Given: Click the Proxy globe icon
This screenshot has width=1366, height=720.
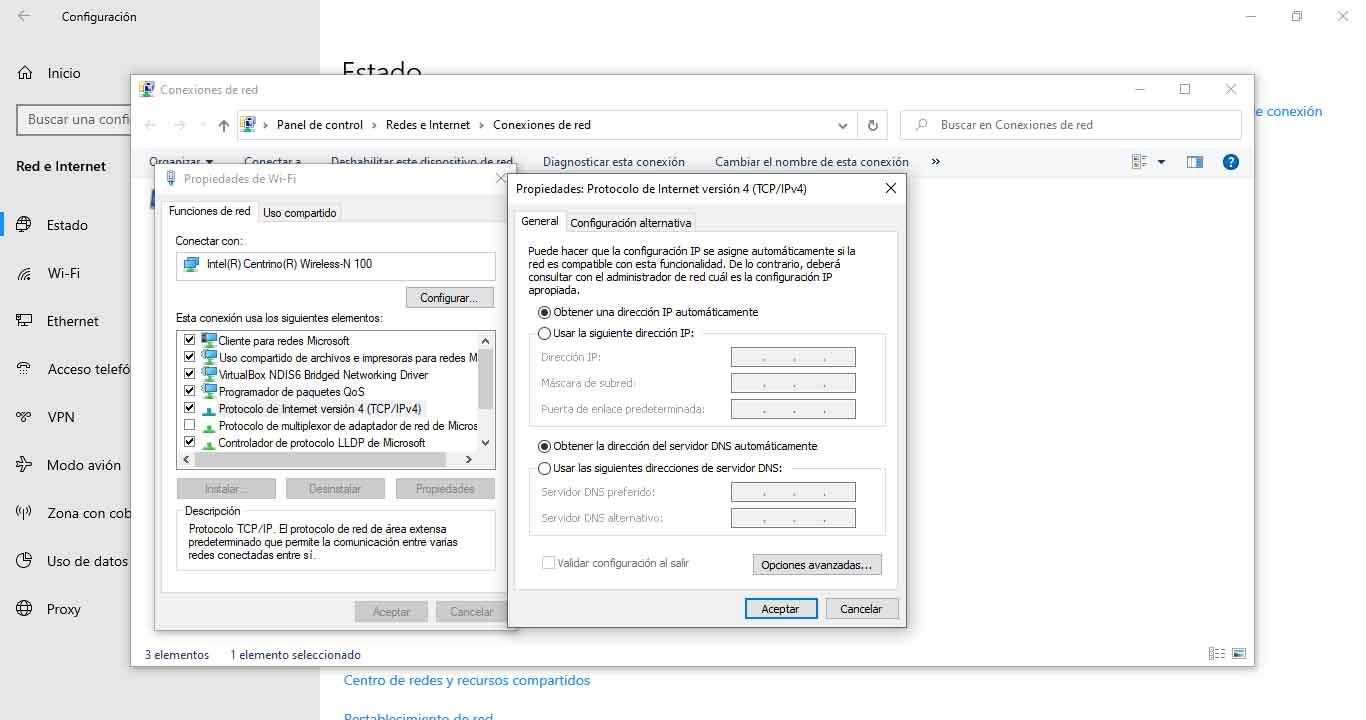Looking at the screenshot, I should pos(25,609).
